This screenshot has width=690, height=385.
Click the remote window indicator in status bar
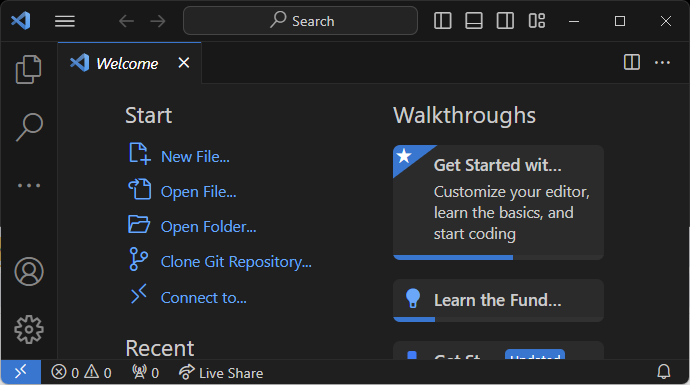(x=21, y=372)
